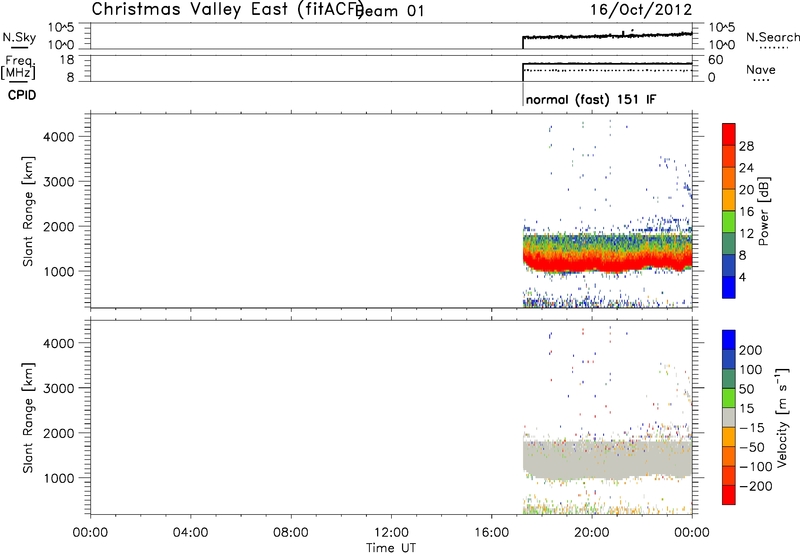800x554 pixels.
Task: Click the gray ground-scatter band in velocity panel
Action: [607, 458]
